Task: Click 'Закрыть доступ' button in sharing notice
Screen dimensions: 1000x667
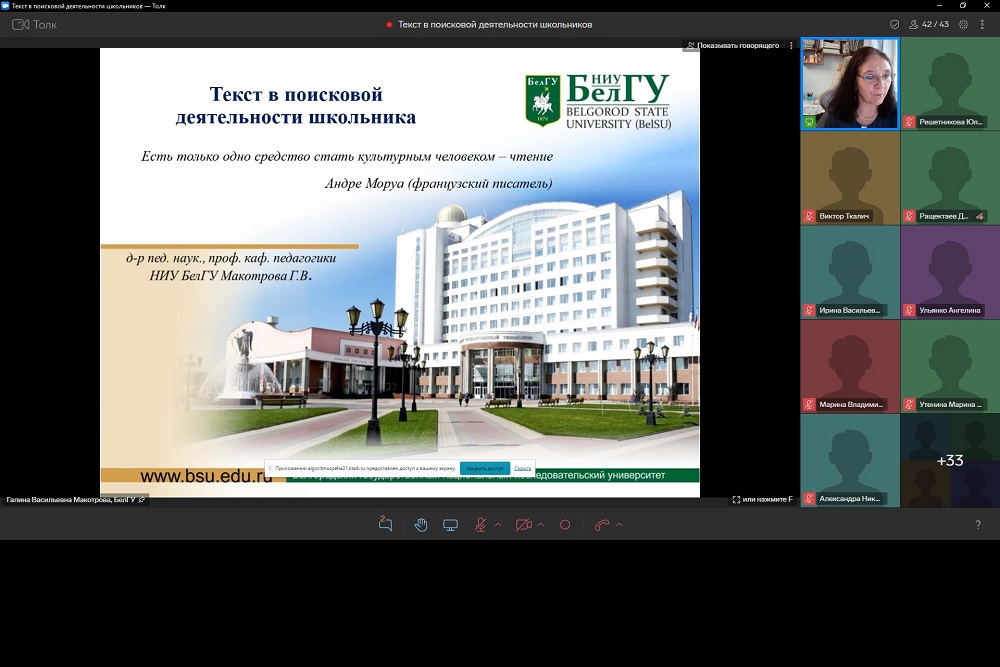Action: pos(484,468)
